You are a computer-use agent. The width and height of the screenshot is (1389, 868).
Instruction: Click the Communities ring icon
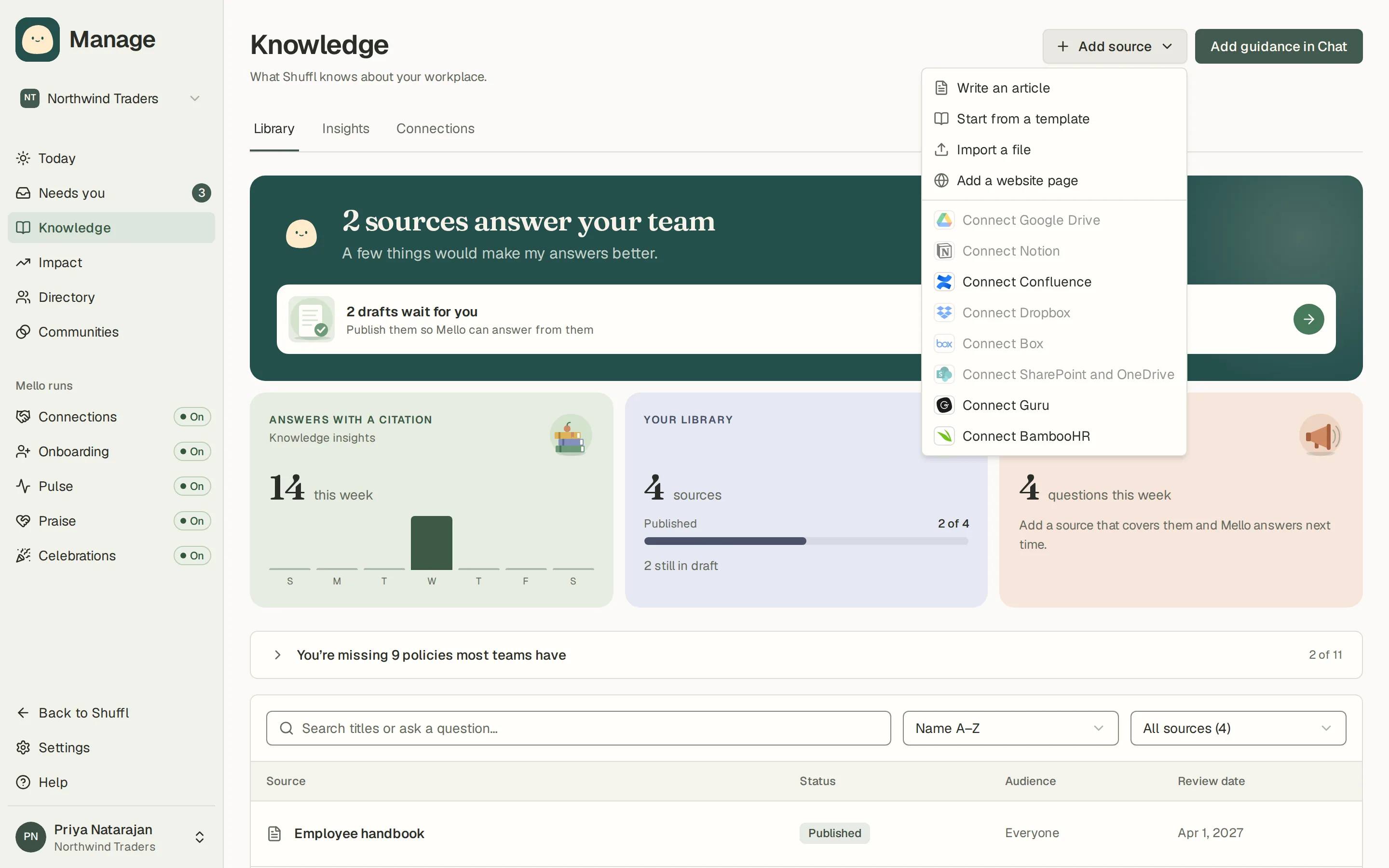pyautogui.click(x=23, y=332)
